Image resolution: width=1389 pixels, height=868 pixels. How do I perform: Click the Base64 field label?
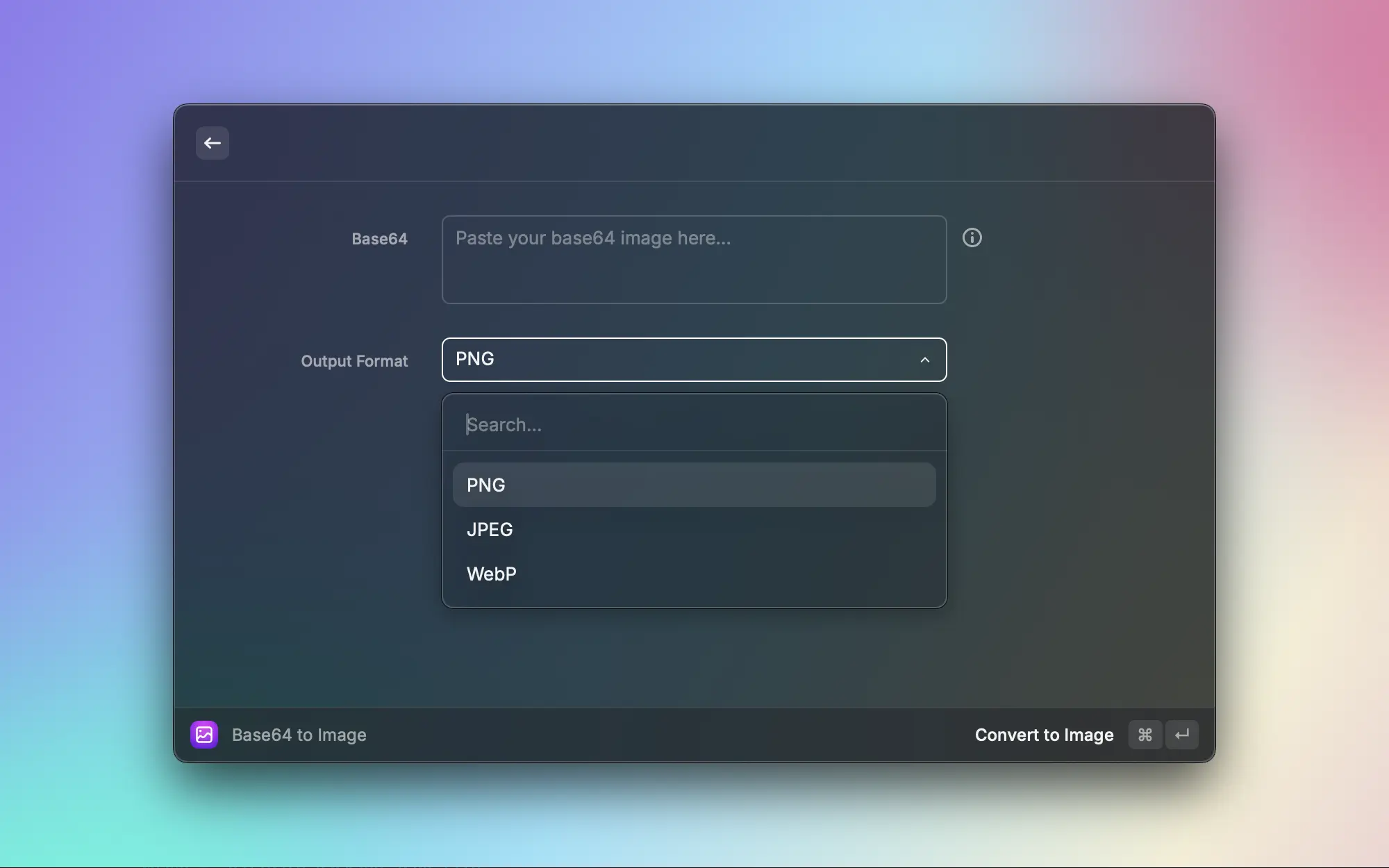coord(379,239)
